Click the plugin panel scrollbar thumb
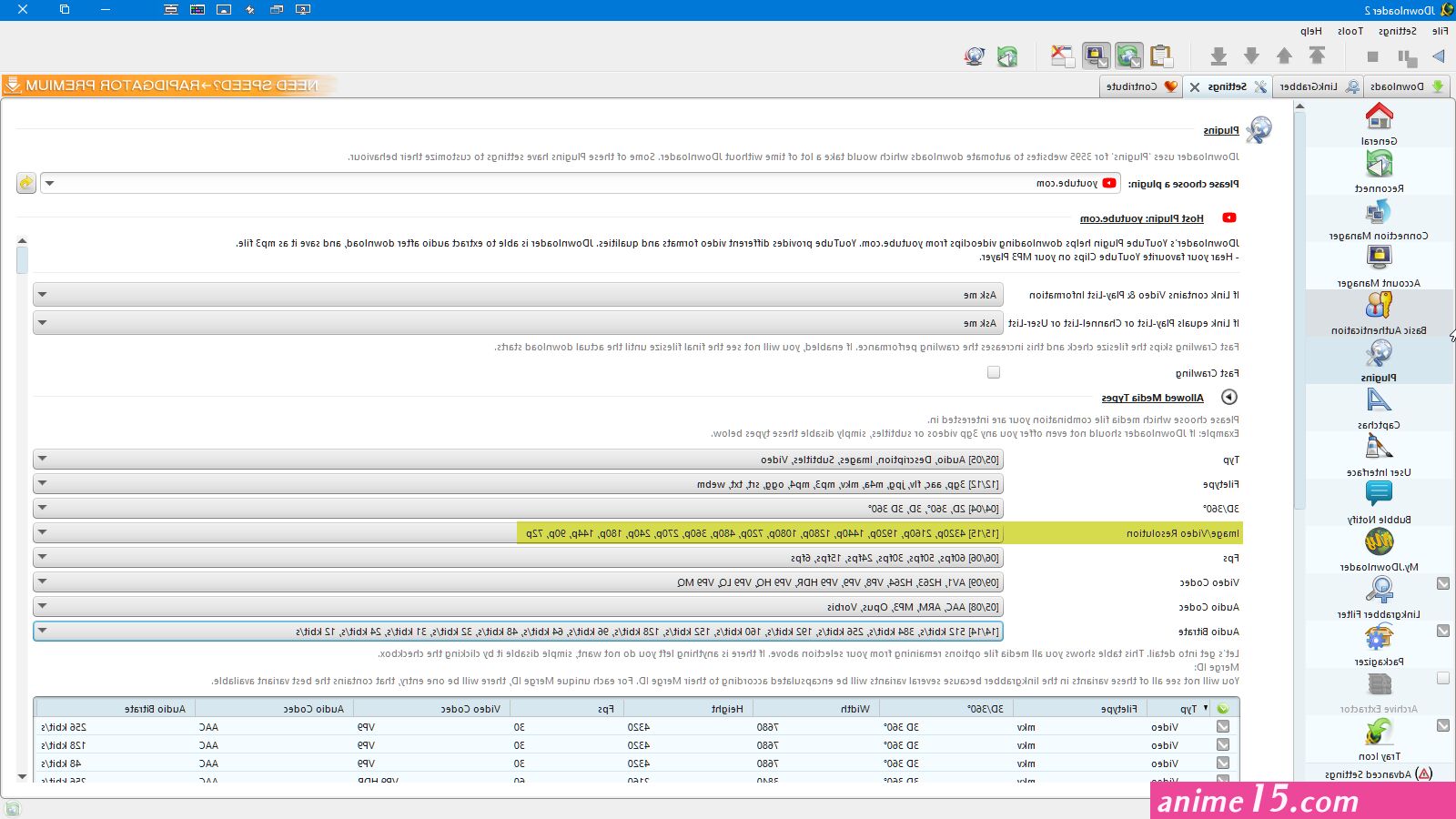The image size is (1456, 819). pyautogui.click(x=22, y=260)
